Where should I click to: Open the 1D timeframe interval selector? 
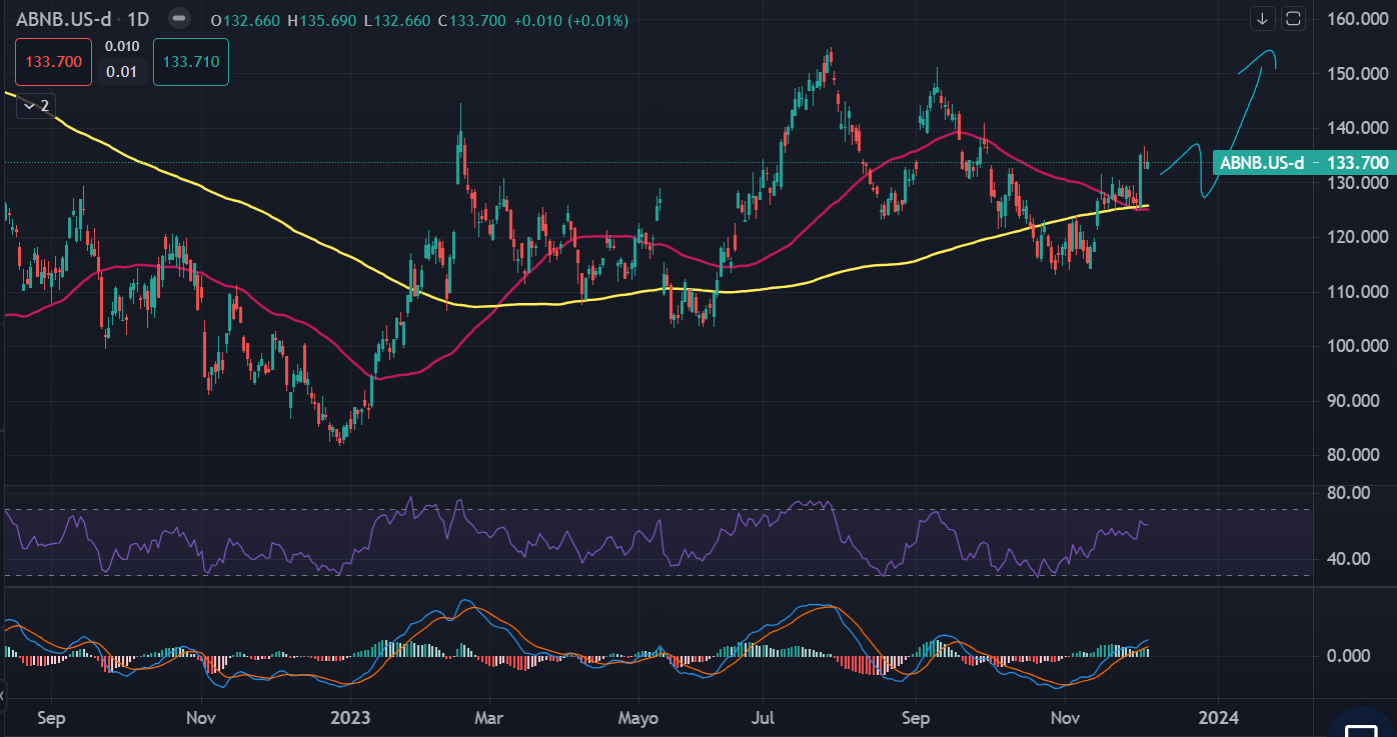point(138,20)
